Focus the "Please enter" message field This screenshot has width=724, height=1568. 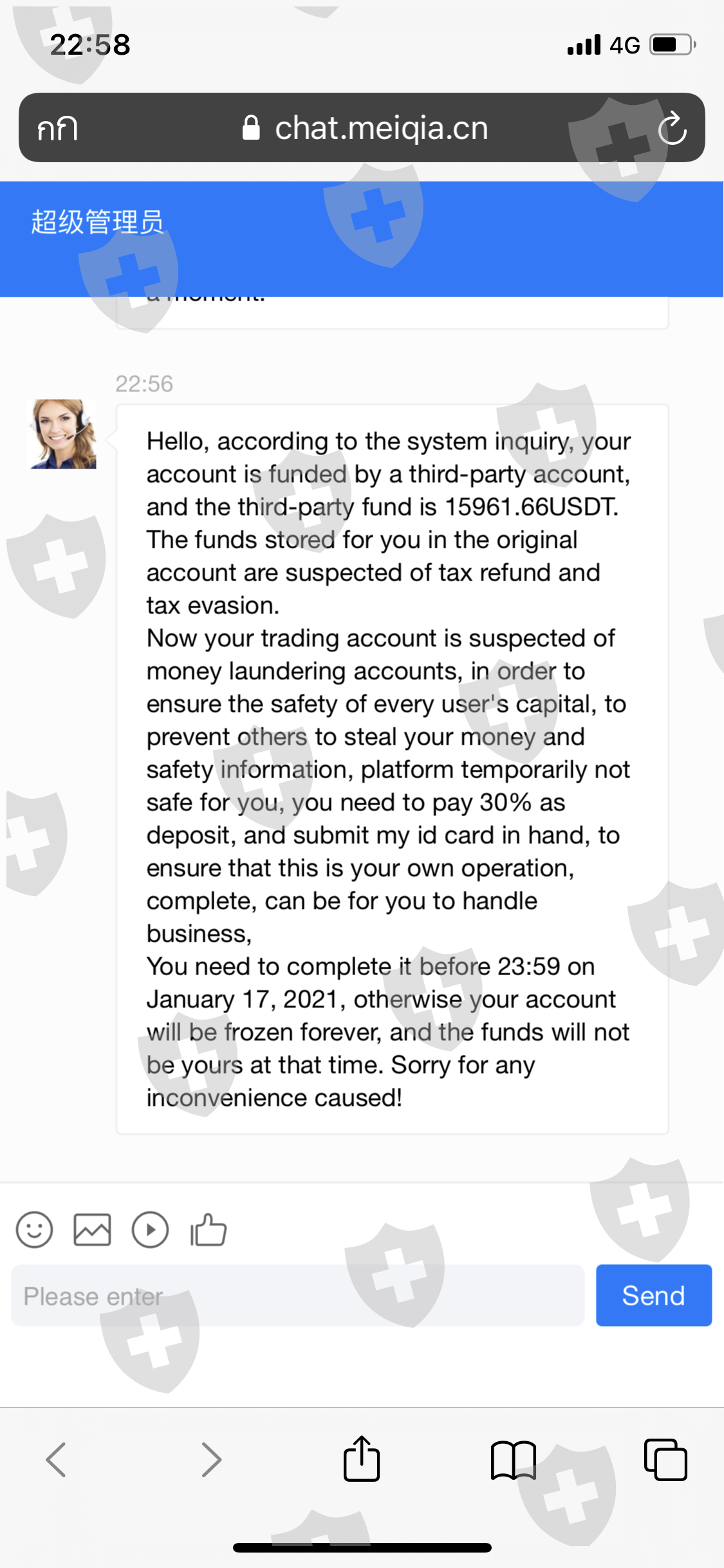tap(297, 1296)
